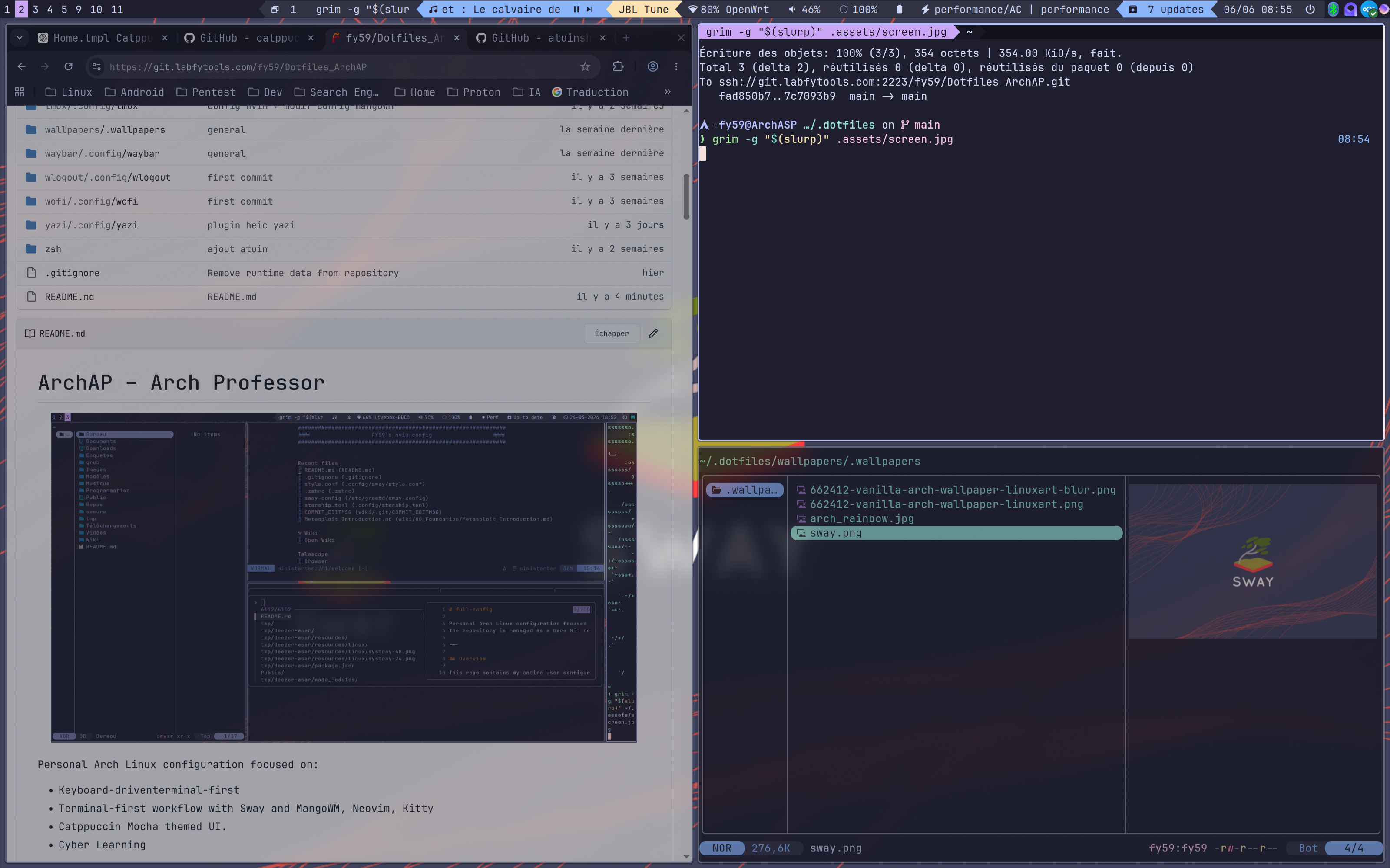Open the Proton bookmarks folder
Viewport: 1390px width, 868px height.
tap(473, 92)
